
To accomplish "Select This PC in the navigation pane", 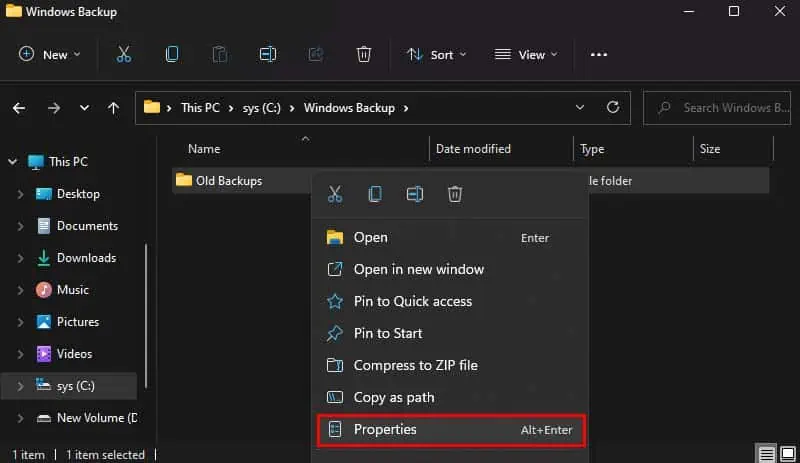I will [68, 162].
